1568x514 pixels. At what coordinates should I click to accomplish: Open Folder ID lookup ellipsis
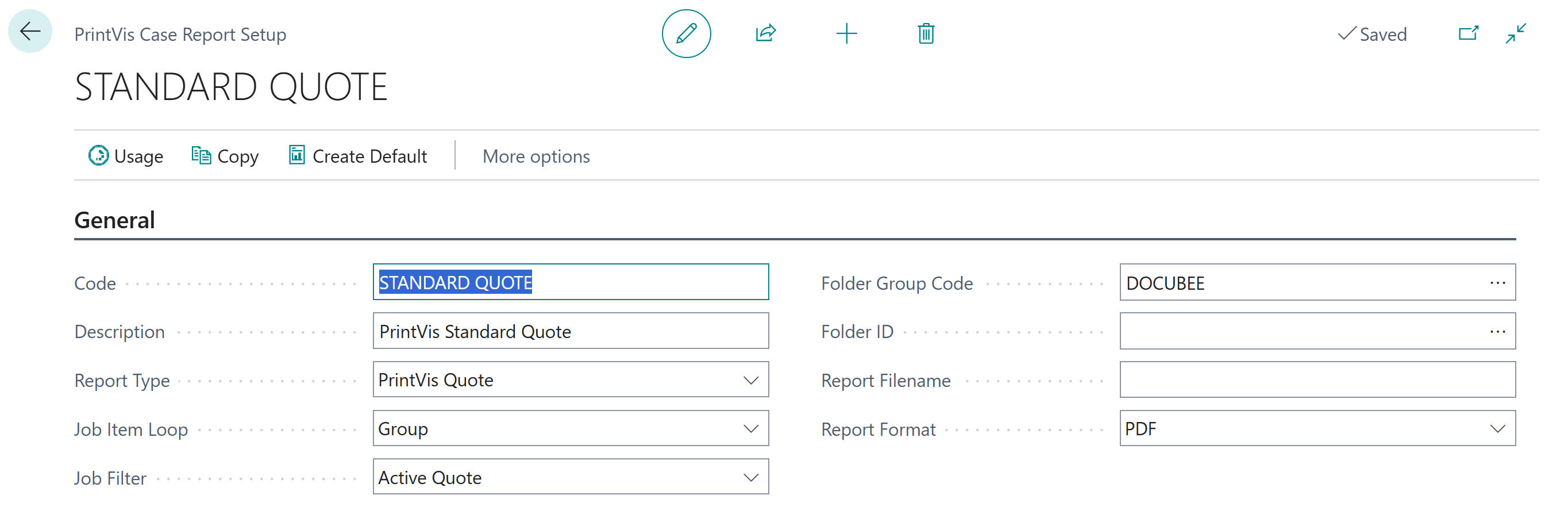coord(1497,331)
